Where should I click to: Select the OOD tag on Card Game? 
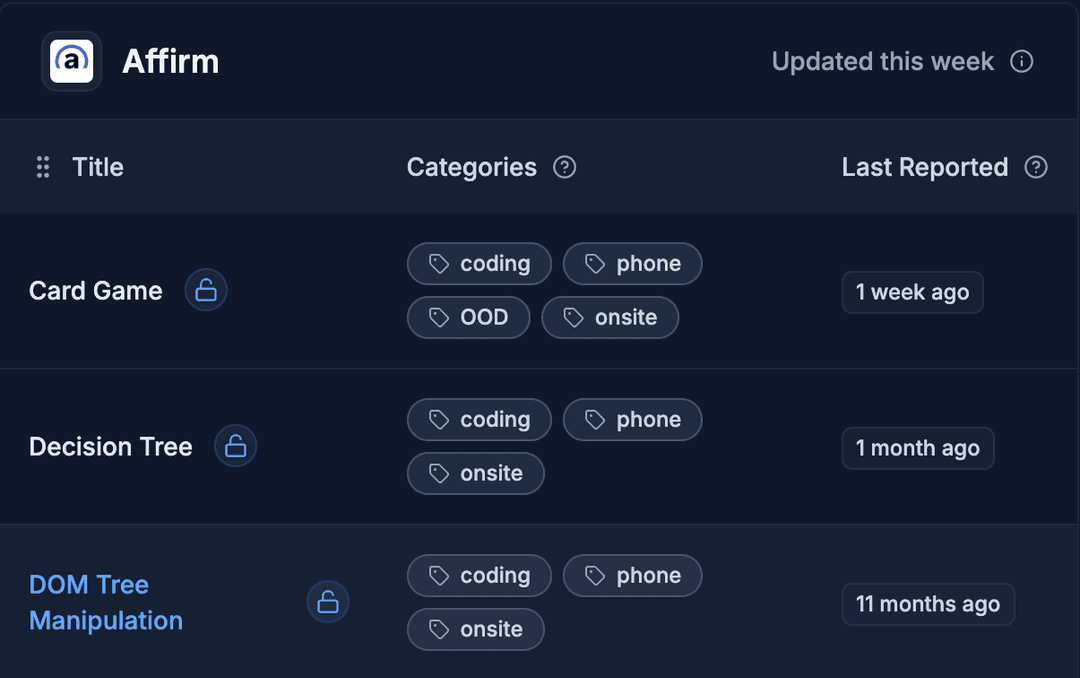[468, 318]
